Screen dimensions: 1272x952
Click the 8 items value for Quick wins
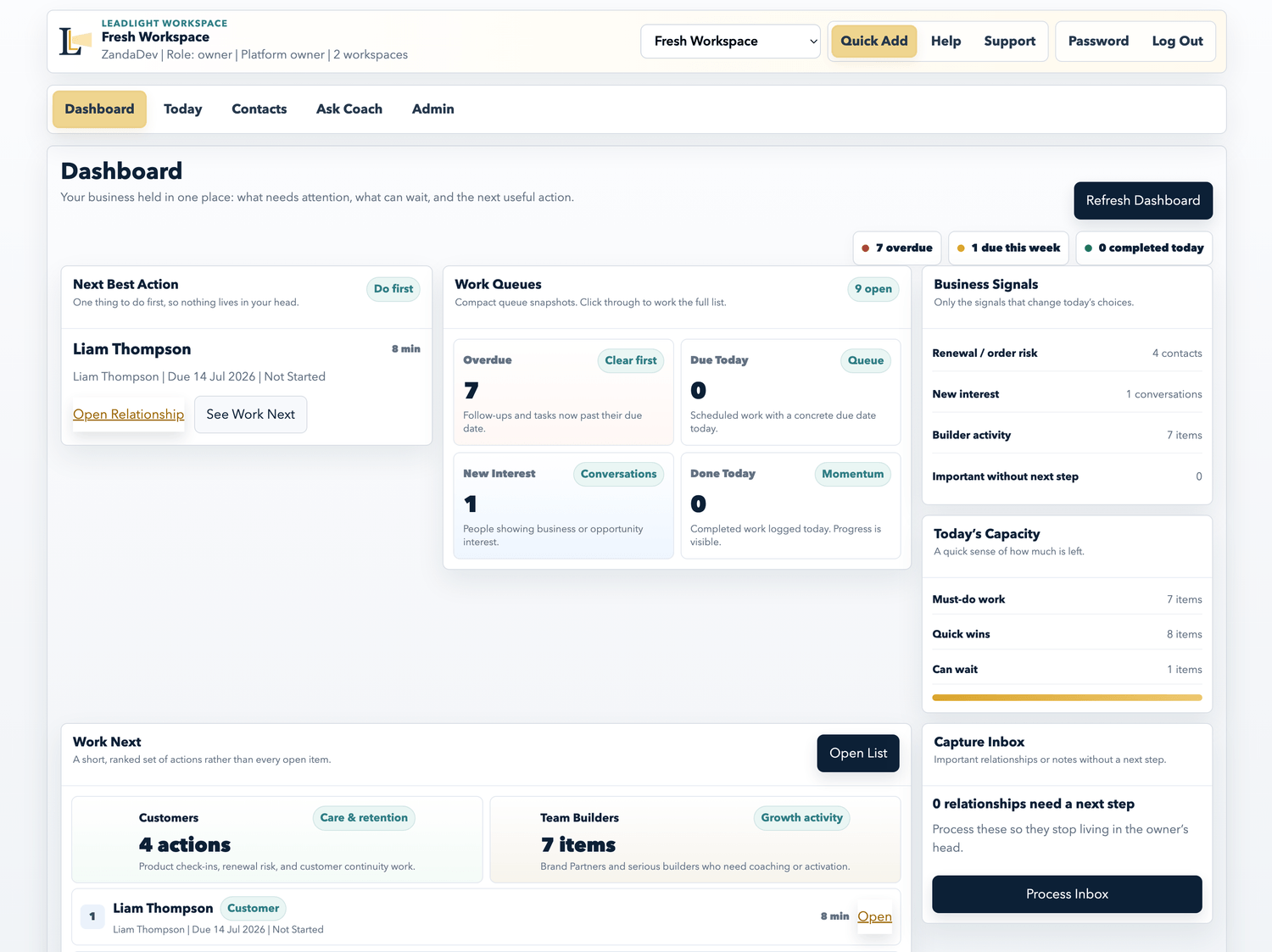point(1185,634)
